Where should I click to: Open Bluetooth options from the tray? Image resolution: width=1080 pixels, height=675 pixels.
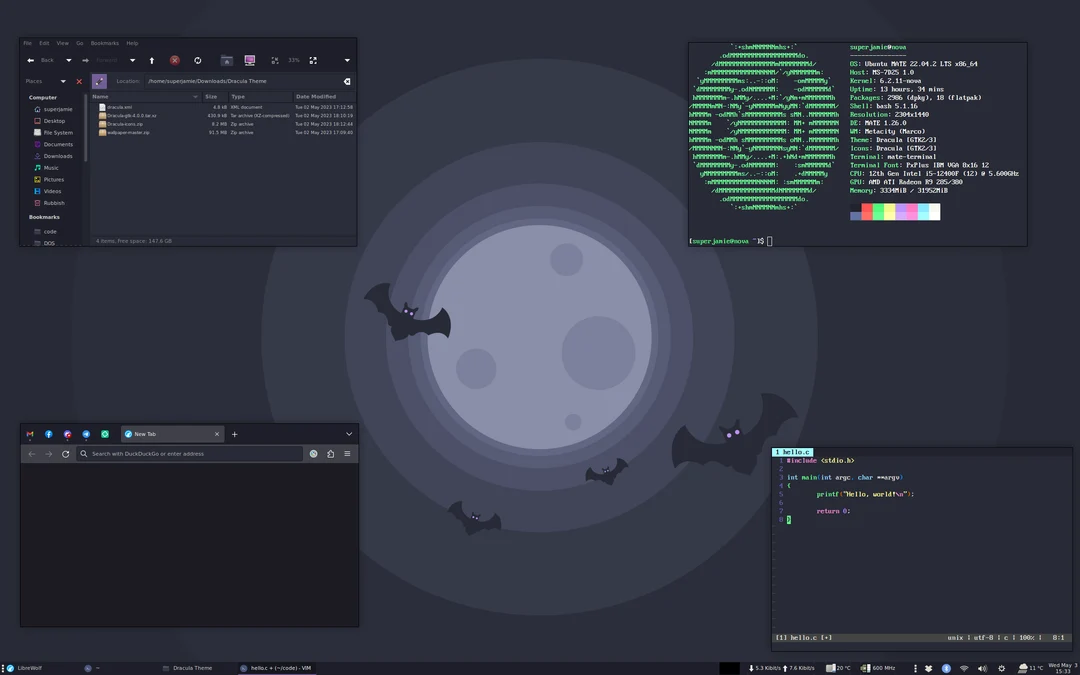tap(946, 668)
